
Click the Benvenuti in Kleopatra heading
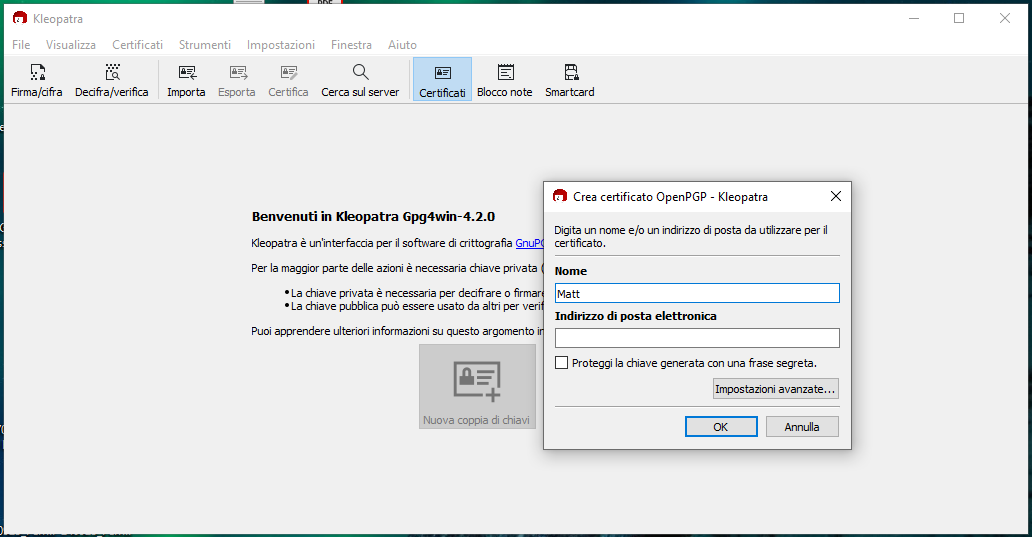[373, 217]
